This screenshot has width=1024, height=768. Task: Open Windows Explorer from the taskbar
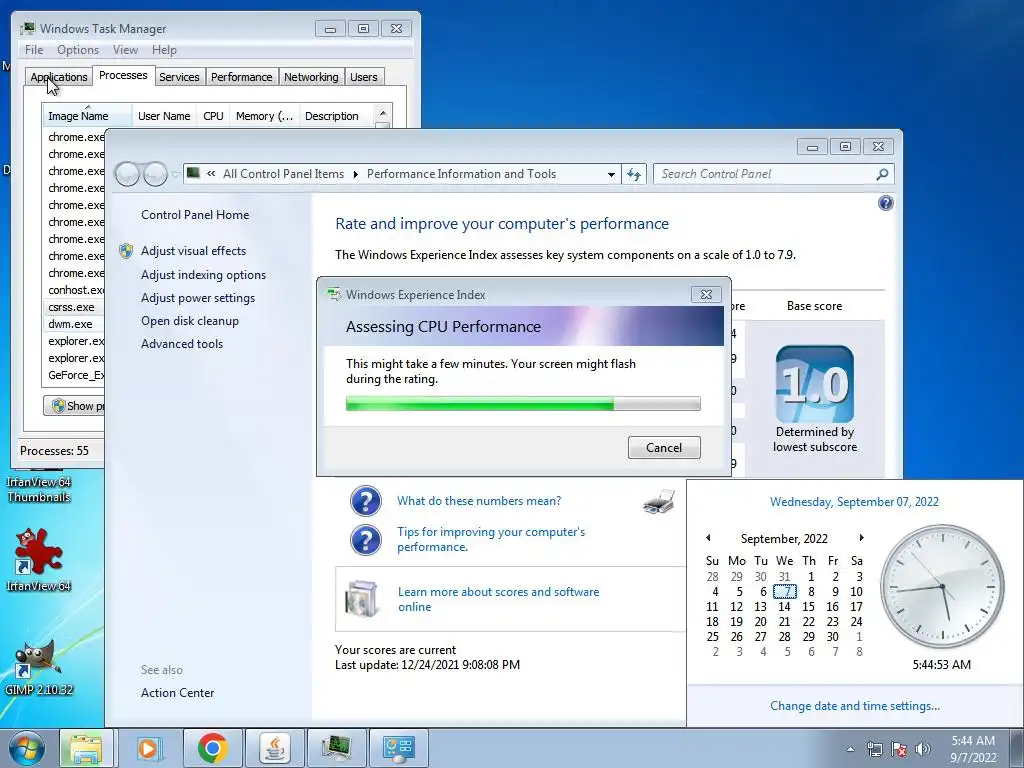[x=86, y=748]
